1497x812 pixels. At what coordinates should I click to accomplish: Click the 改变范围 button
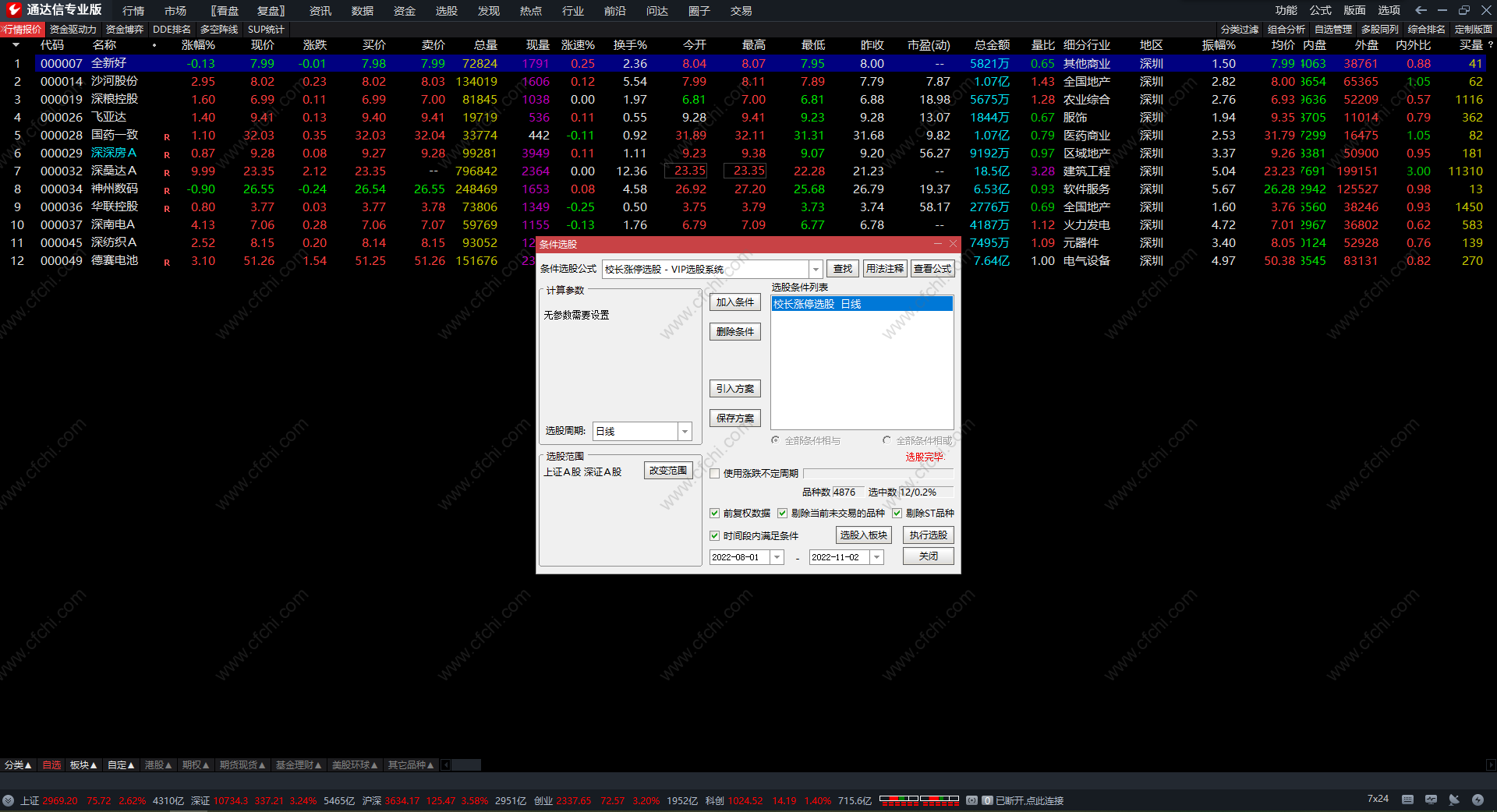[668, 471]
